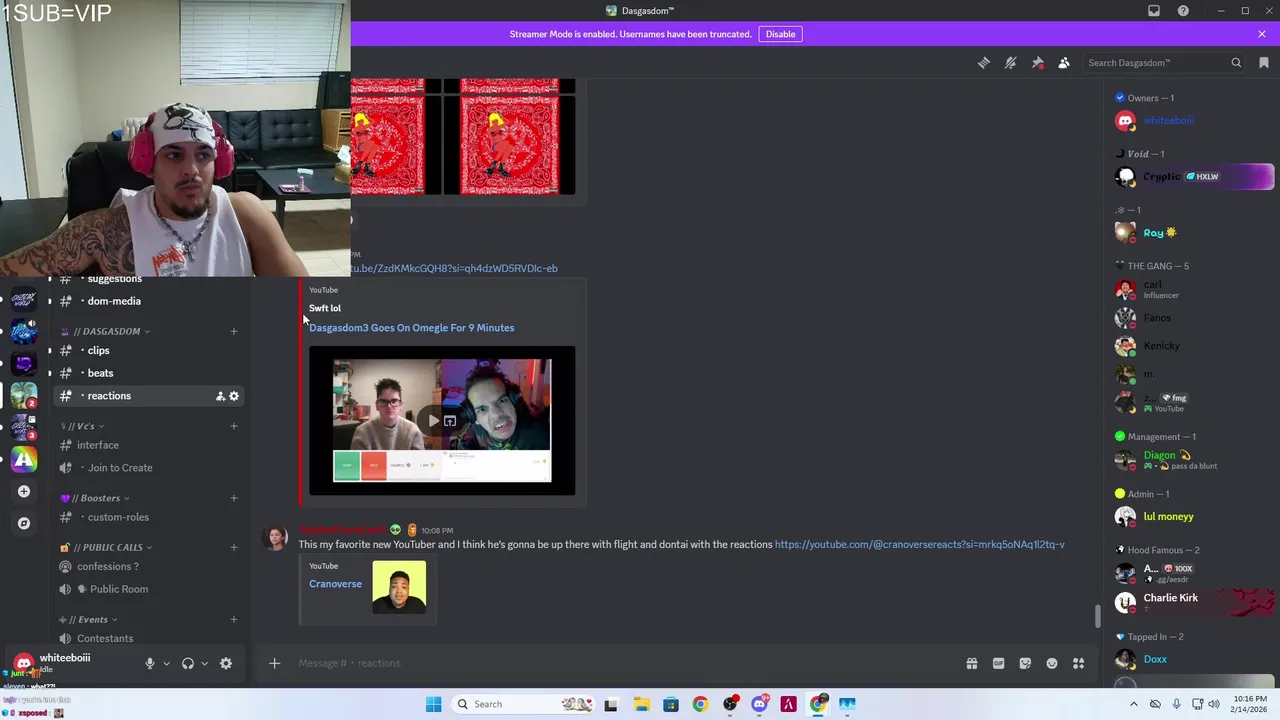1280x720 pixels.
Task: Collapse the Events category
Action: [88, 619]
